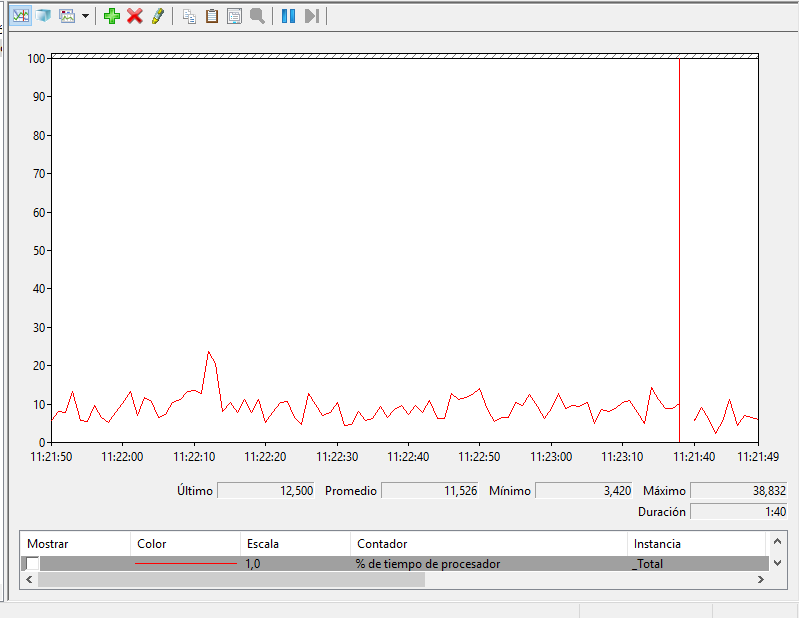
Task: Sort by the Contador column header
Action: coord(489,544)
